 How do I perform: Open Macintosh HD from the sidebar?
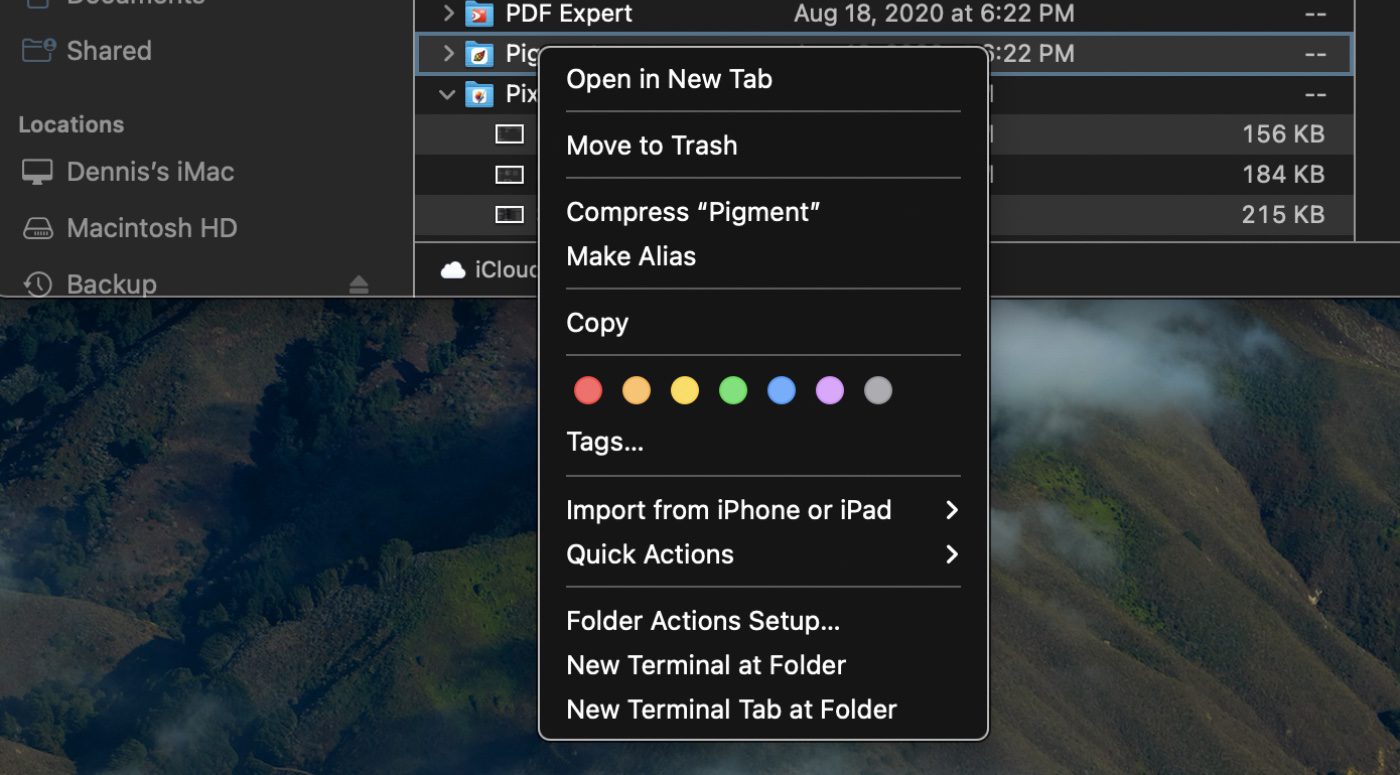click(151, 228)
